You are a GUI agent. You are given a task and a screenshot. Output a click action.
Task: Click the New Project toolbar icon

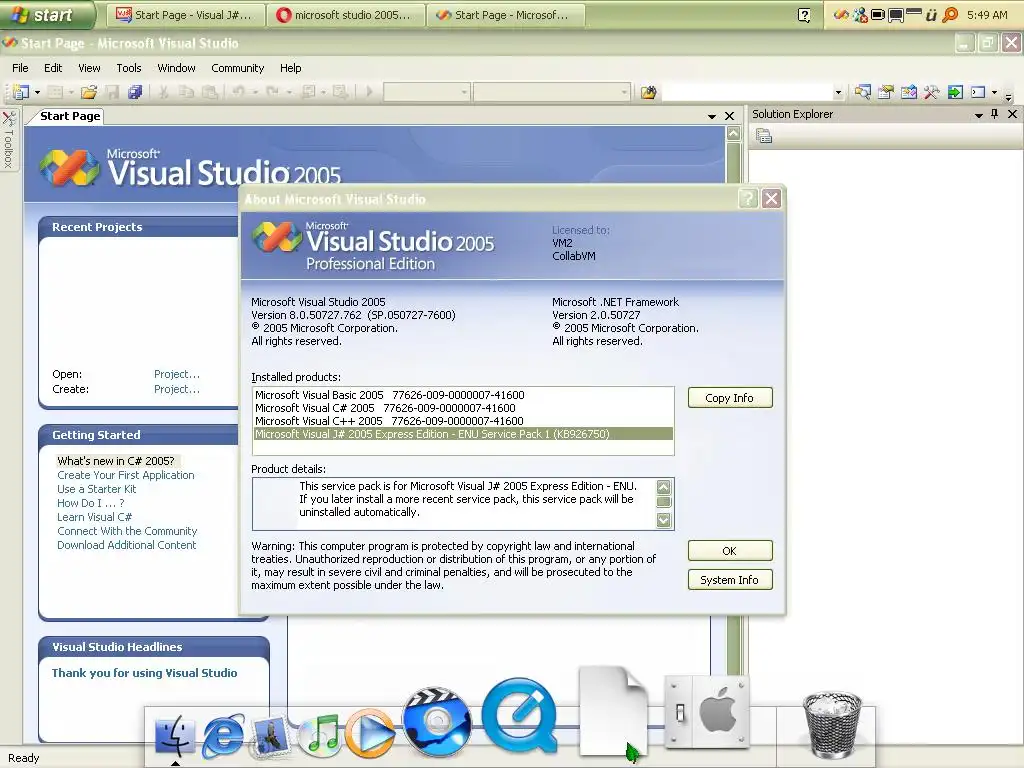(22, 92)
